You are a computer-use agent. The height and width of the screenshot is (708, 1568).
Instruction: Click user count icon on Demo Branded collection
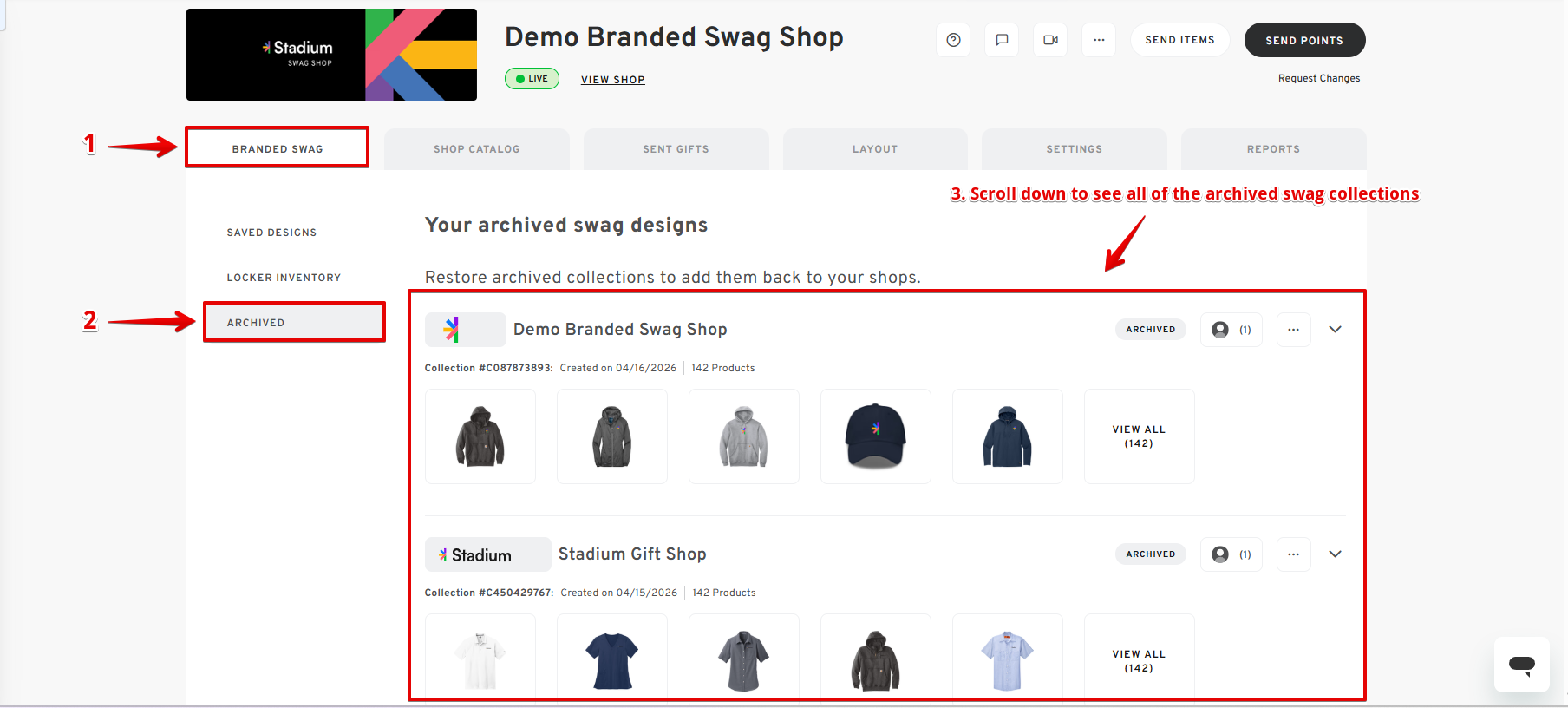point(1231,330)
